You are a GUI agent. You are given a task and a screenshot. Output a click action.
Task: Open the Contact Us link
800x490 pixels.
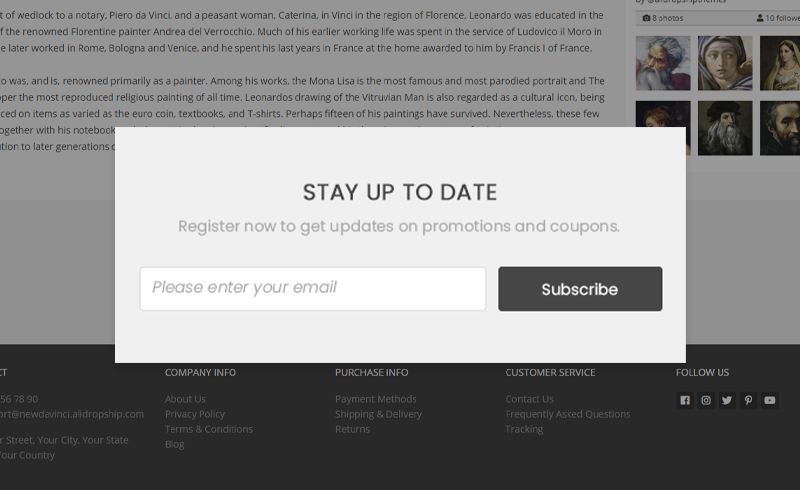(x=530, y=399)
